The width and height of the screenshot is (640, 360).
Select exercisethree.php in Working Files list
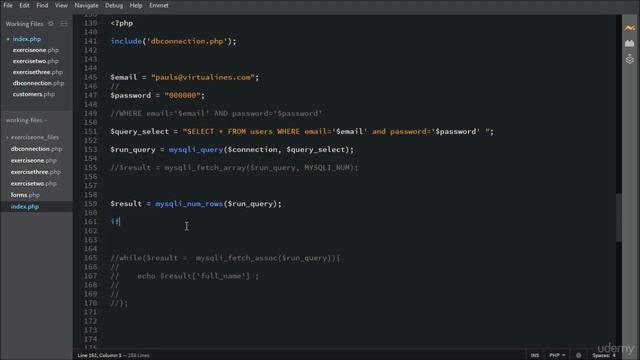pyautogui.click(x=37, y=72)
